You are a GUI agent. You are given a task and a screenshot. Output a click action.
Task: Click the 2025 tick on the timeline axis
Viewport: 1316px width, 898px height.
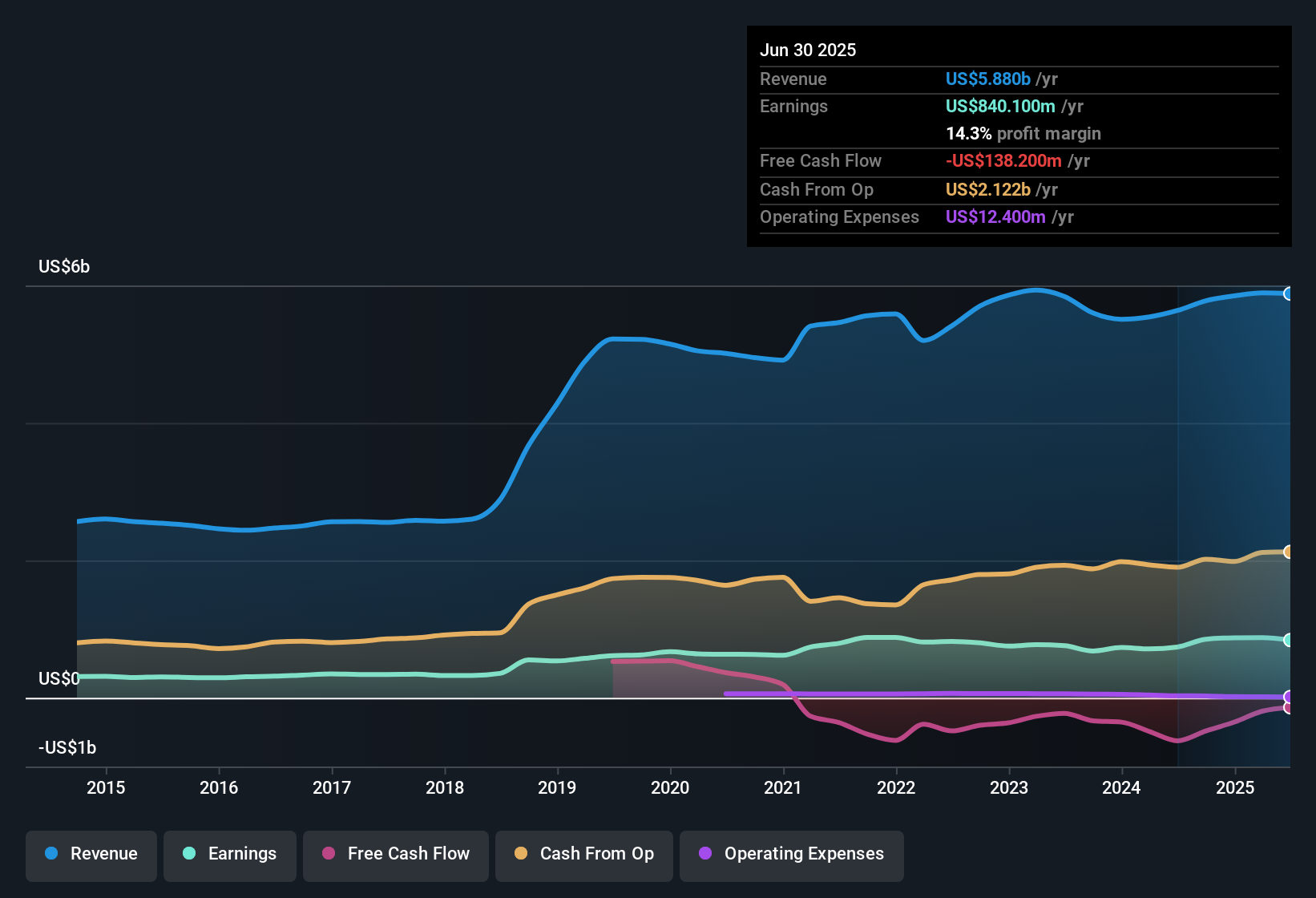(1235, 787)
